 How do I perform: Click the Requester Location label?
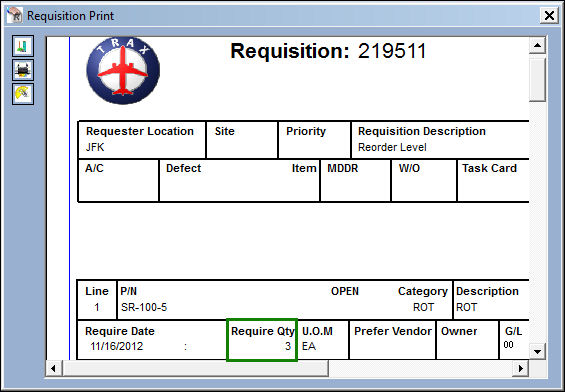click(x=140, y=131)
